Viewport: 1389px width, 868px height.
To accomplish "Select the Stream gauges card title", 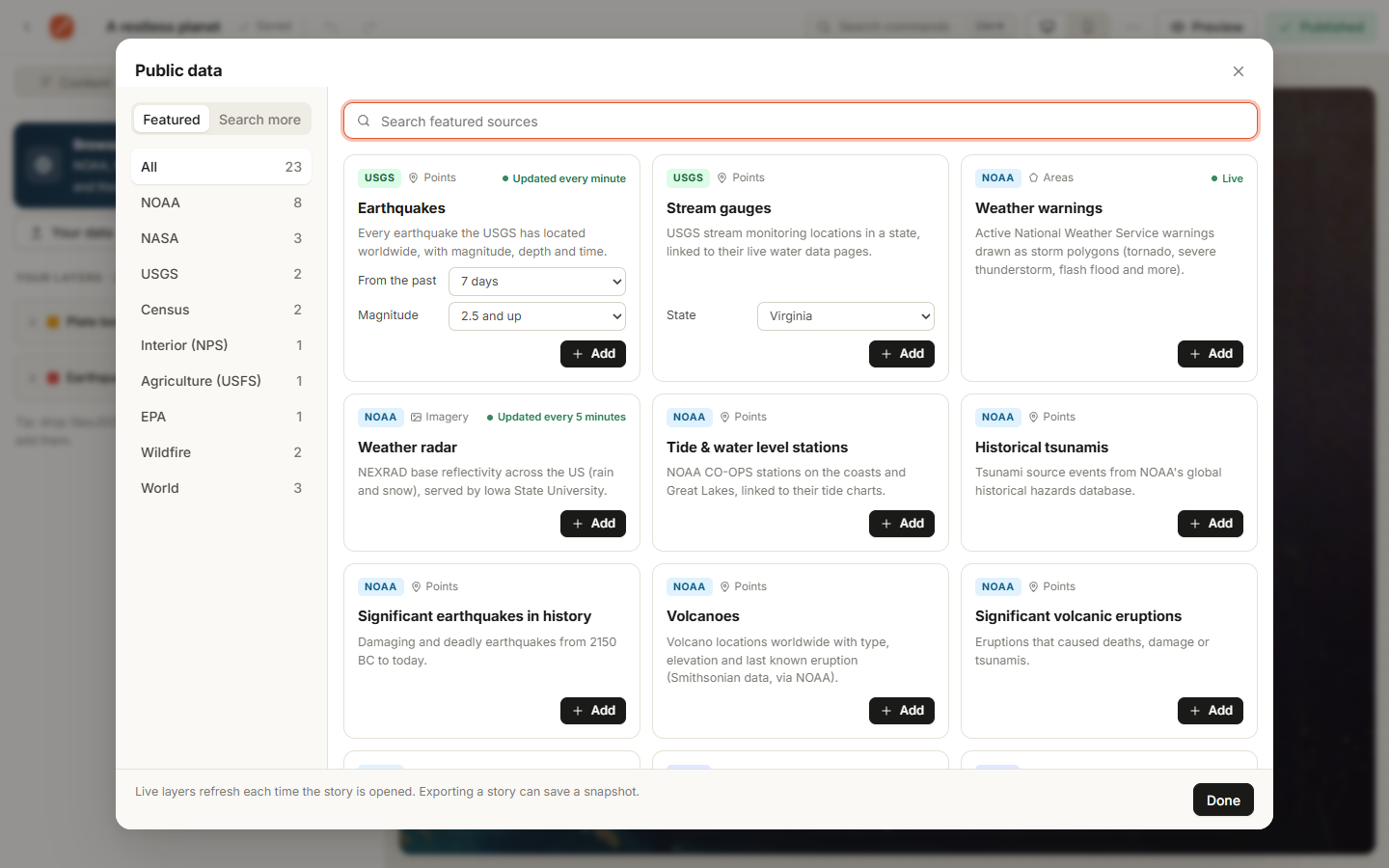I will 719,208.
